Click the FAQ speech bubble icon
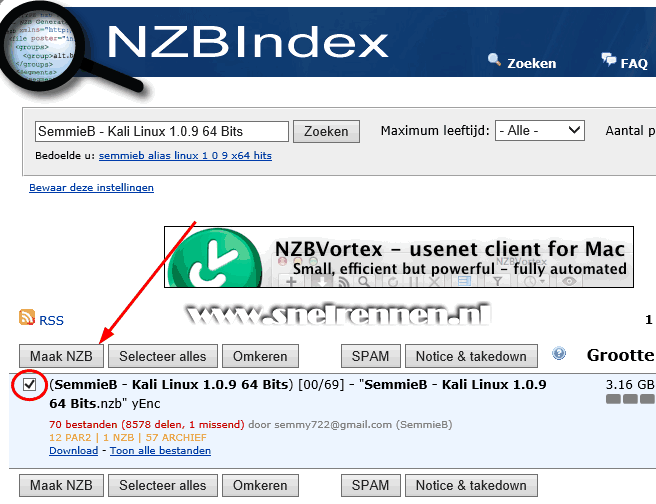 pyautogui.click(x=608, y=59)
